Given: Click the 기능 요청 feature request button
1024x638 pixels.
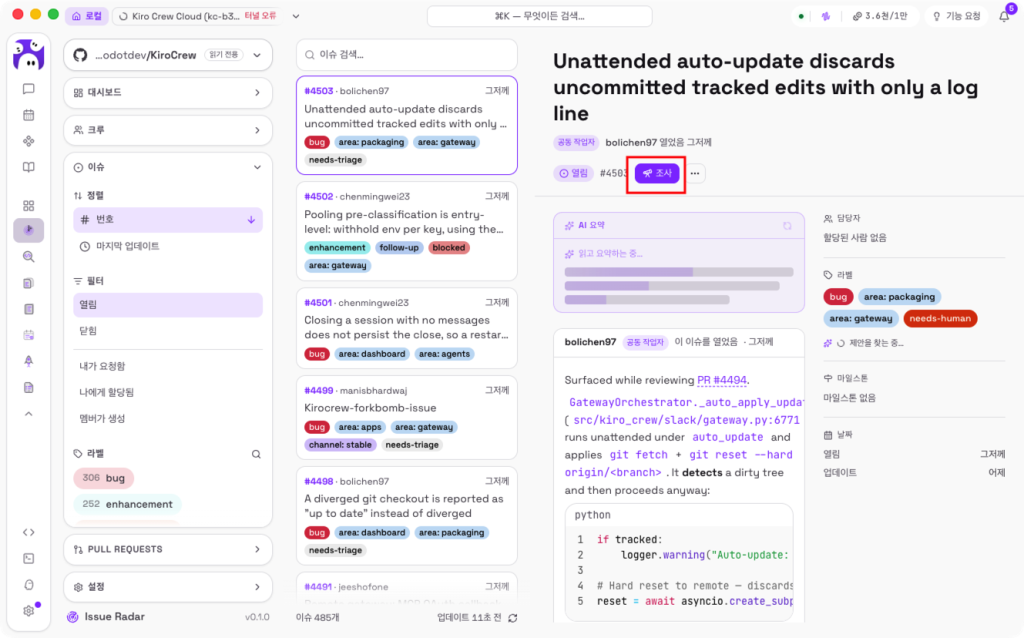Looking at the screenshot, I should pyautogui.click(x=957, y=16).
